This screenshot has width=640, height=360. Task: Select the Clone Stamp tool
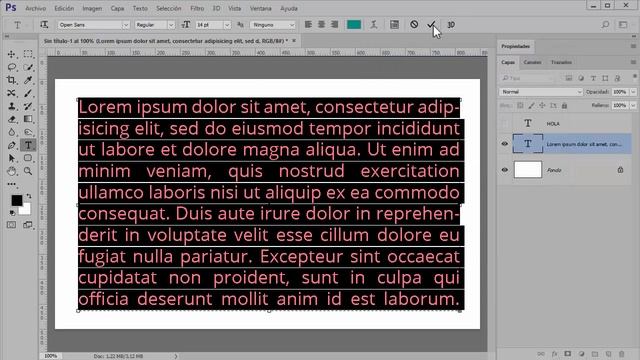[11, 106]
